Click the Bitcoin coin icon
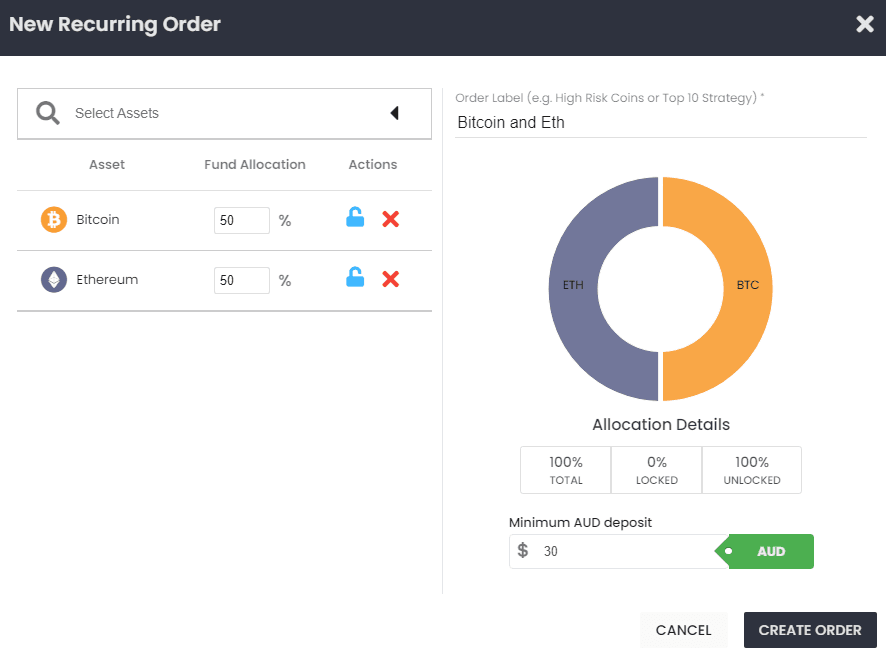This screenshot has height=658, width=886. 53,220
